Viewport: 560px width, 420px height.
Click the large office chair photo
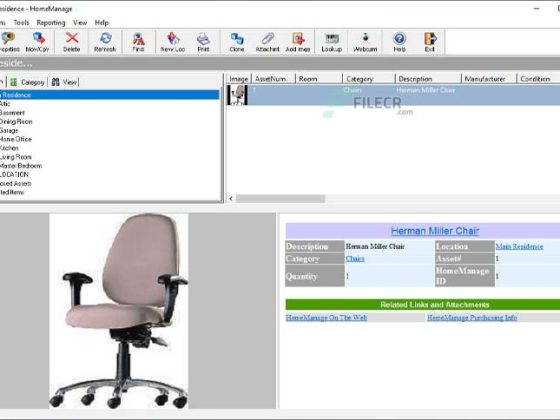coord(119,311)
